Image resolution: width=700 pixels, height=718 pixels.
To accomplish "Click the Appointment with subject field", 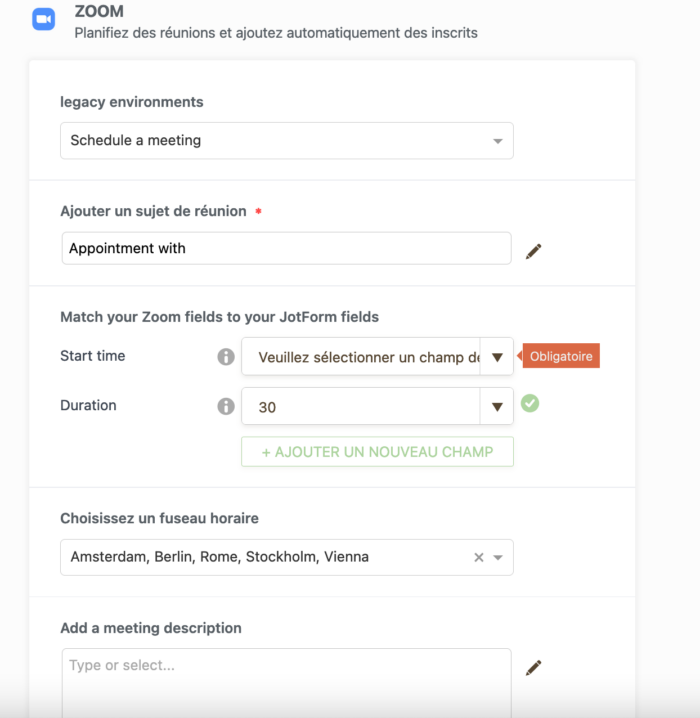I will (286, 248).
